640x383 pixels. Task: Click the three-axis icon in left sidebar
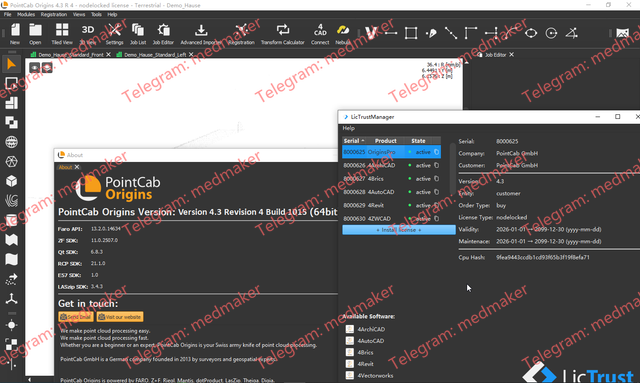[11, 298]
